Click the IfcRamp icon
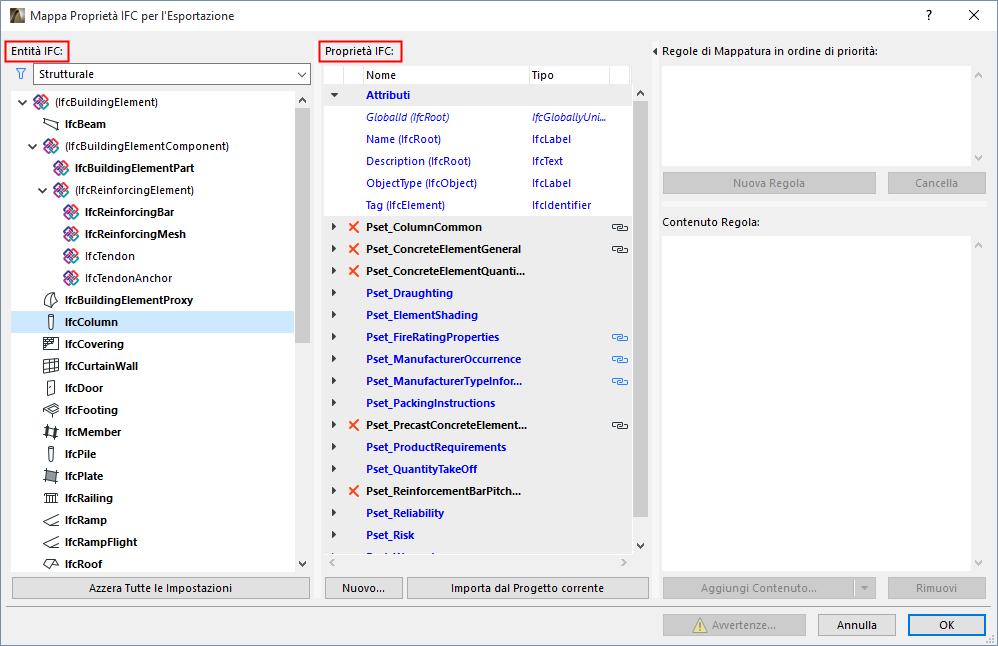Screen dimensions: 998x646 51,520
